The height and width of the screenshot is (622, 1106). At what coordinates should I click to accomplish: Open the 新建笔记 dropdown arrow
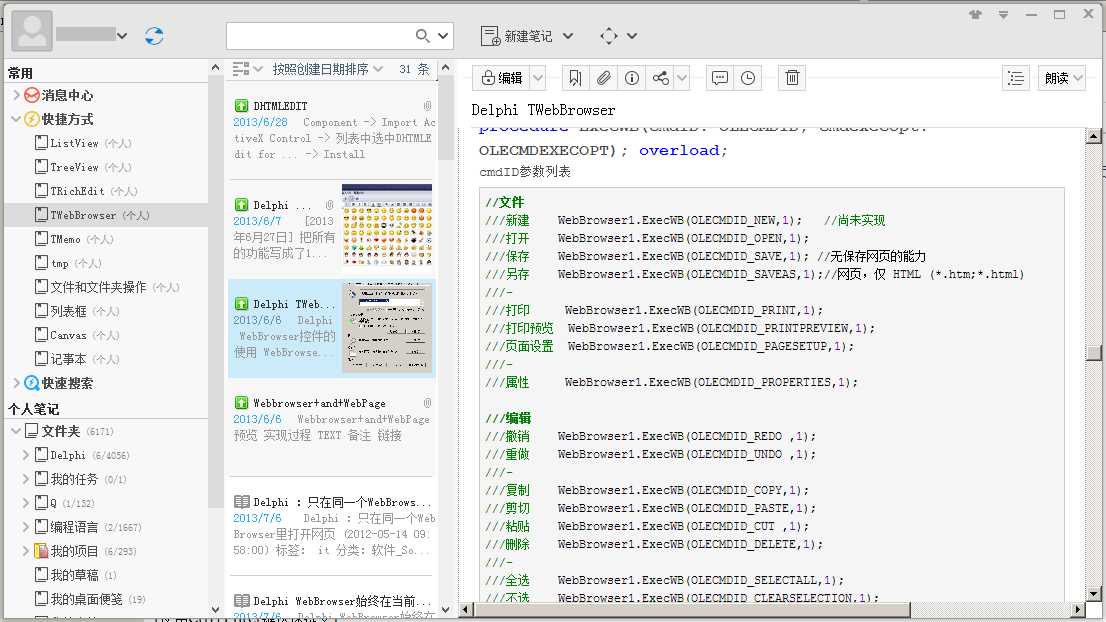click(568, 36)
